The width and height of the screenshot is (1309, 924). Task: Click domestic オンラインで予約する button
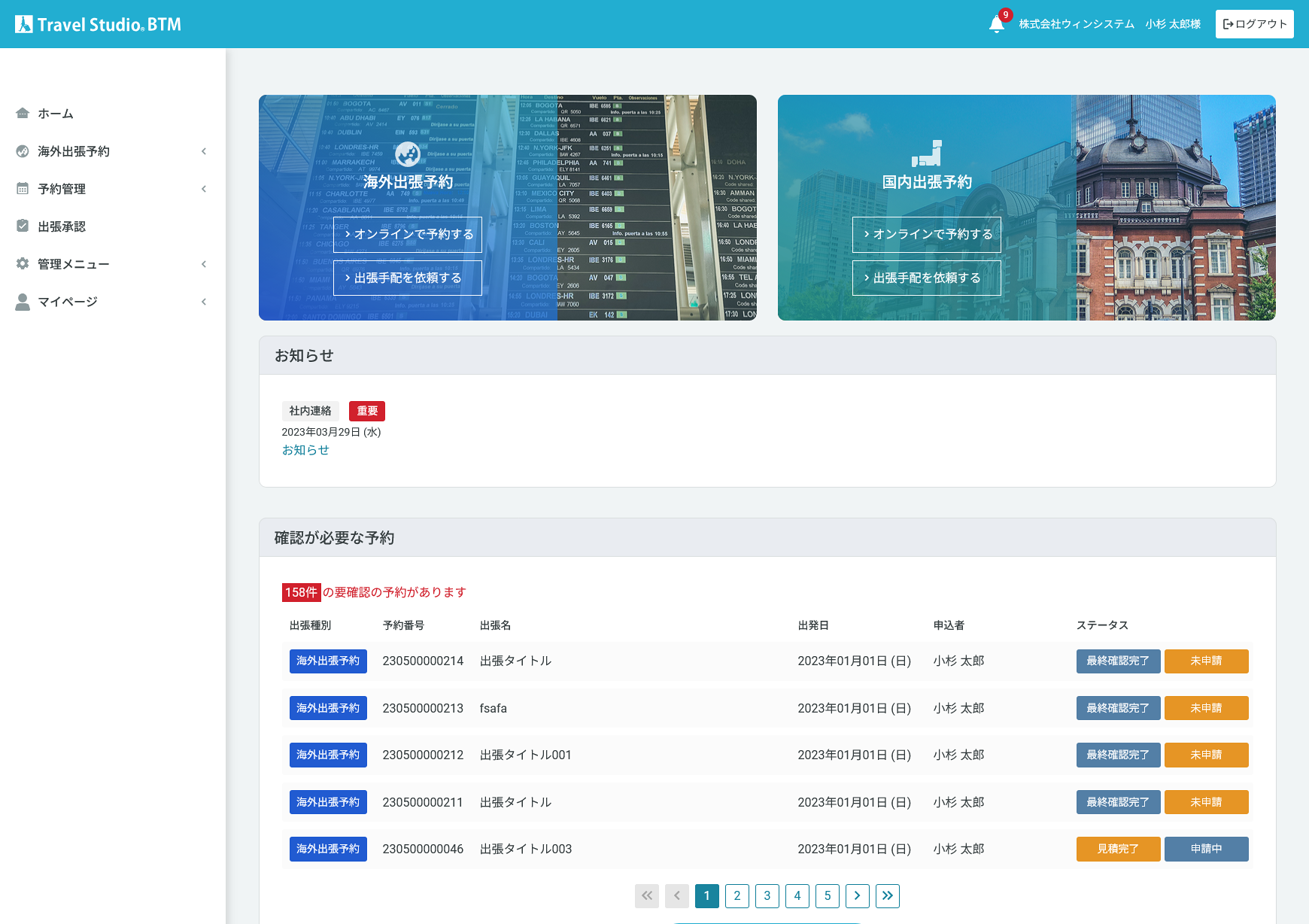coord(927,234)
